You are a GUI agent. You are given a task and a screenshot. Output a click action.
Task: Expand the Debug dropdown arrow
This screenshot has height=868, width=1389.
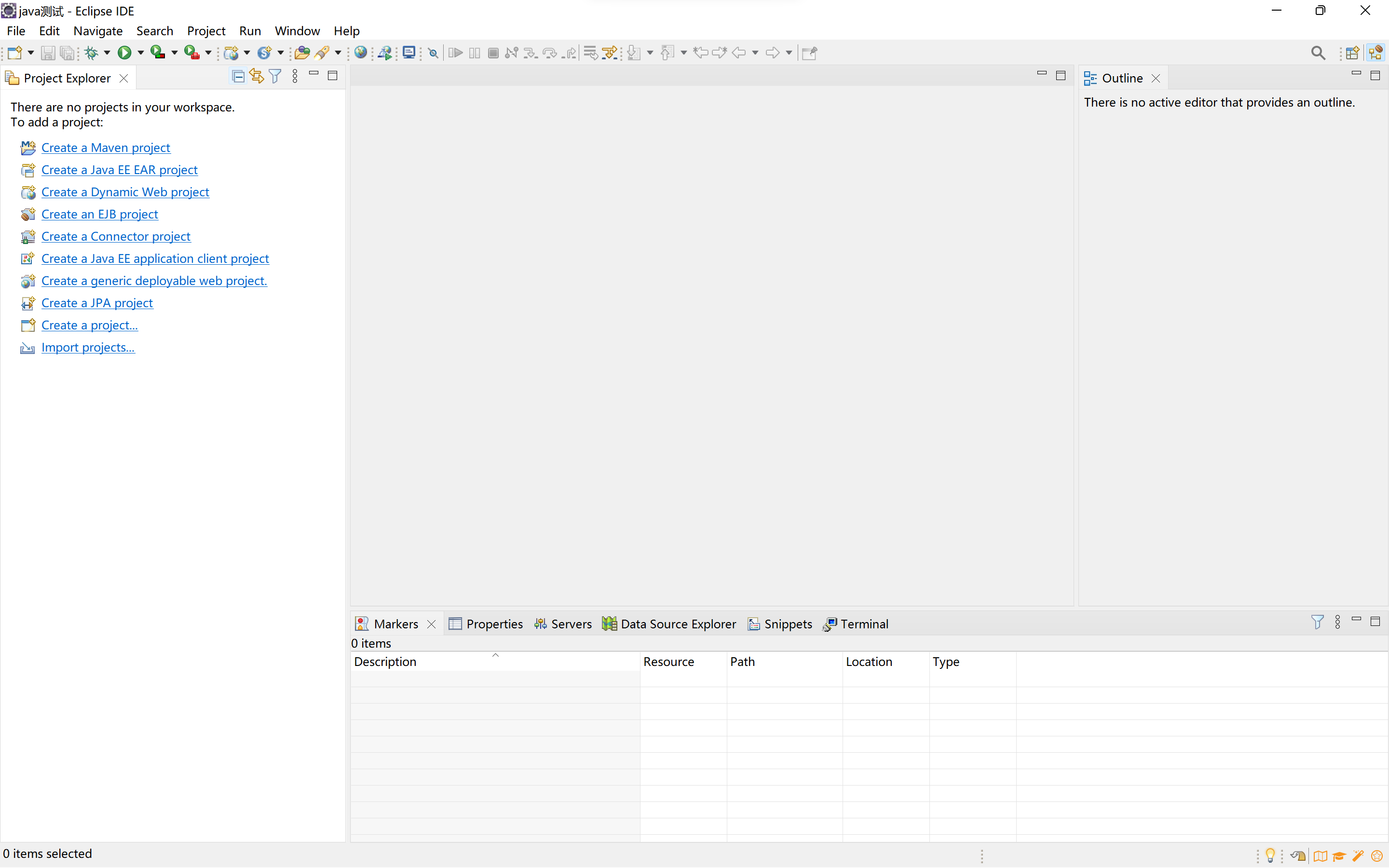[x=108, y=53]
